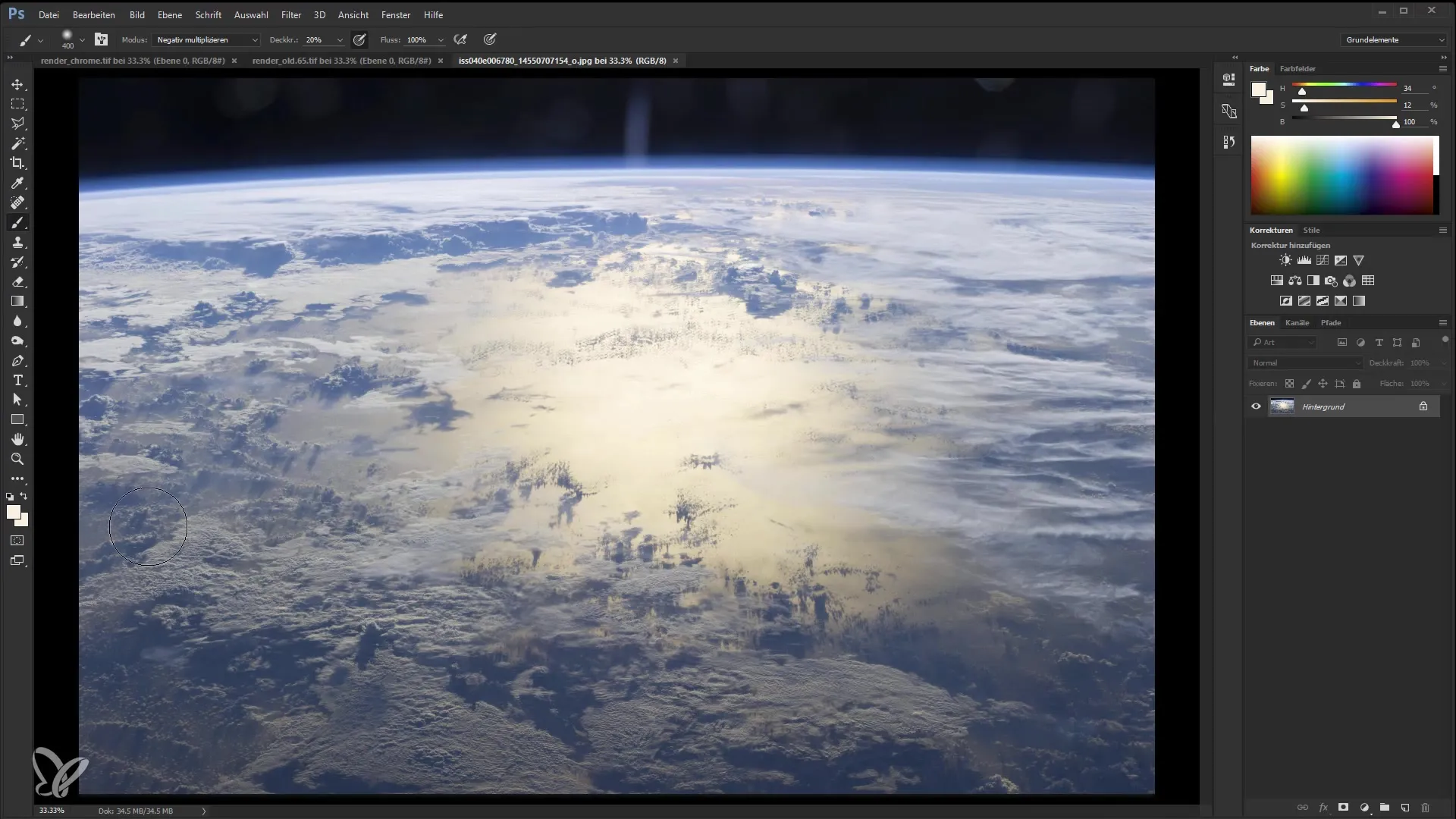The height and width of the screenshot is (819, 1456).
Task: Create new fill or adjustment layer
Action: (1363, 807)
